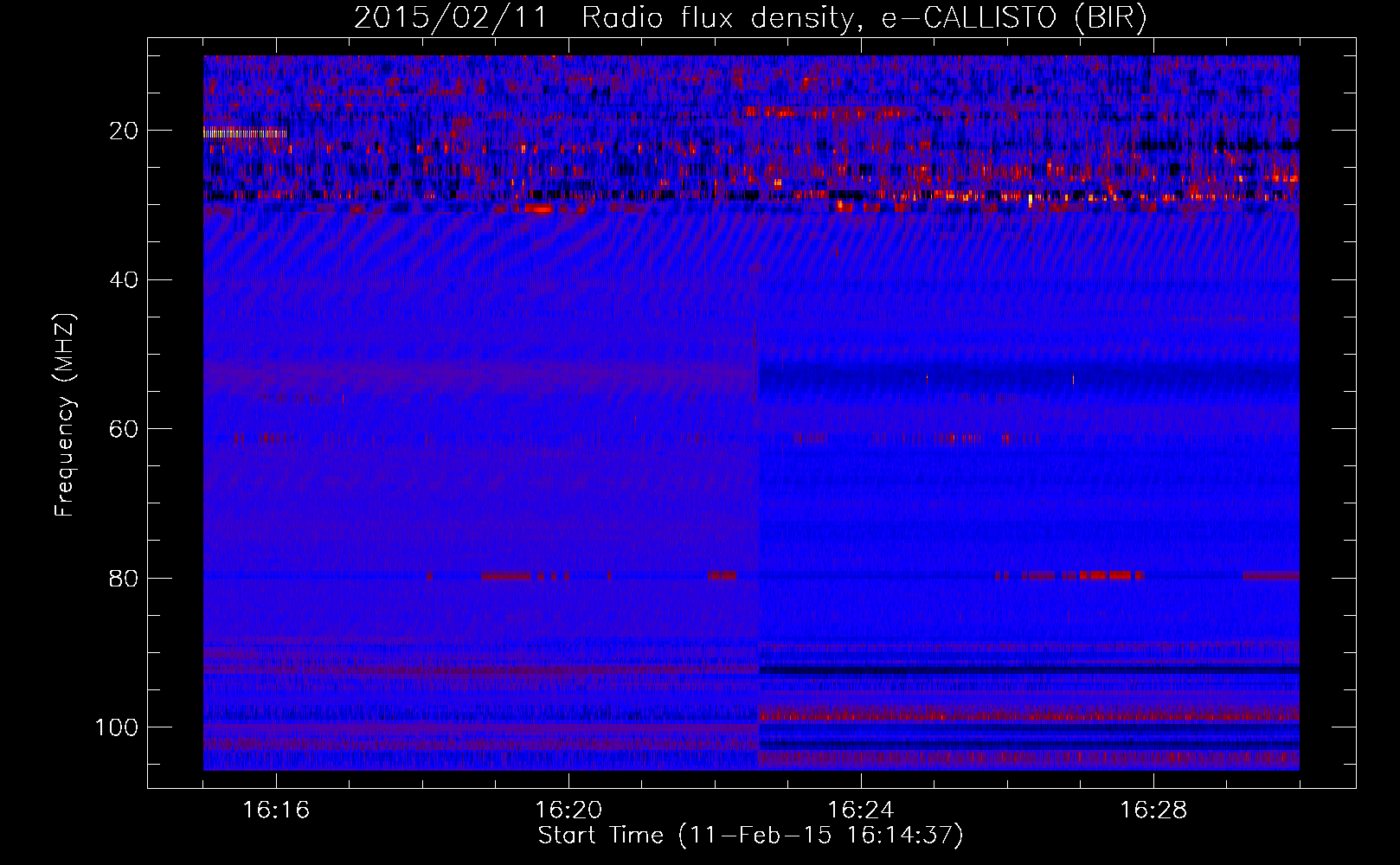
Task: Click the 20 frequency tick label
Action: (125, 131)
